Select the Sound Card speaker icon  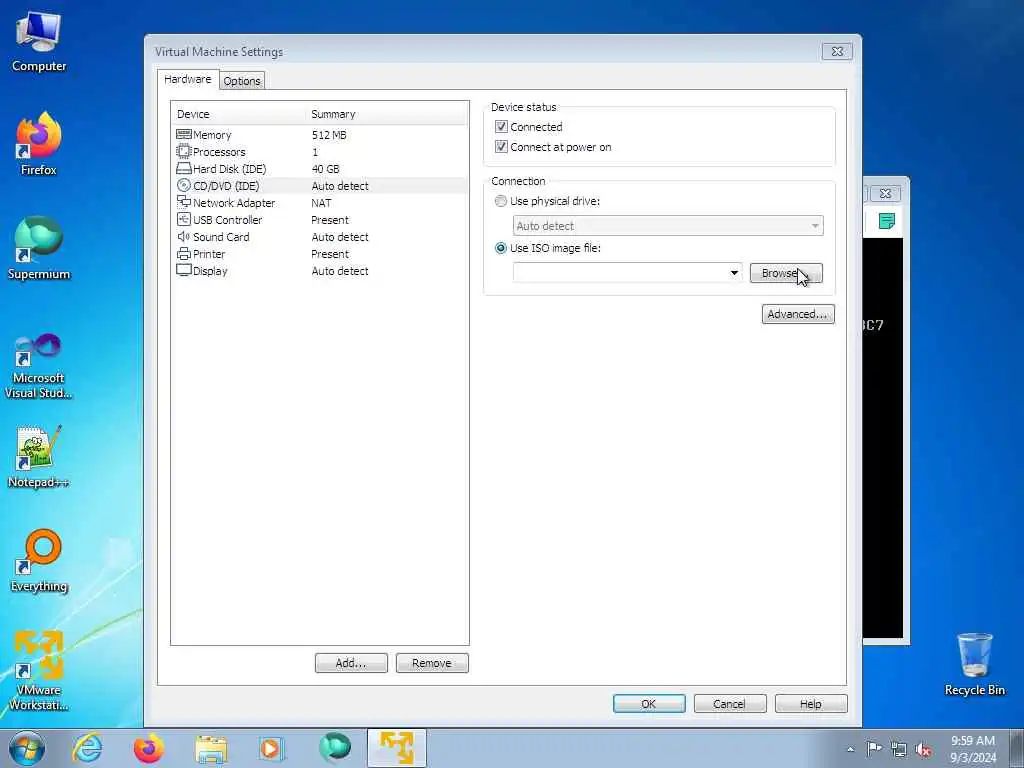[x=184, y=236]
